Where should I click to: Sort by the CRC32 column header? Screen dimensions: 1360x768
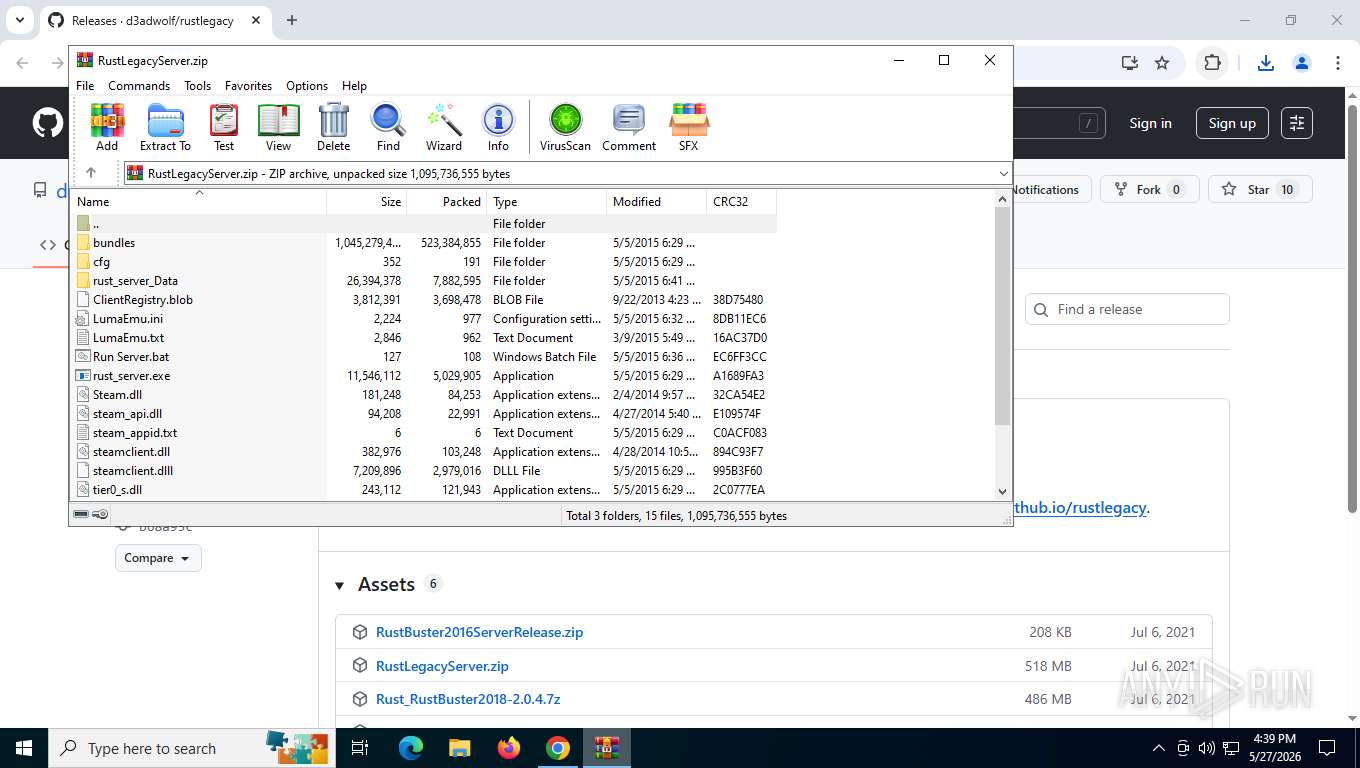[741, 201]
